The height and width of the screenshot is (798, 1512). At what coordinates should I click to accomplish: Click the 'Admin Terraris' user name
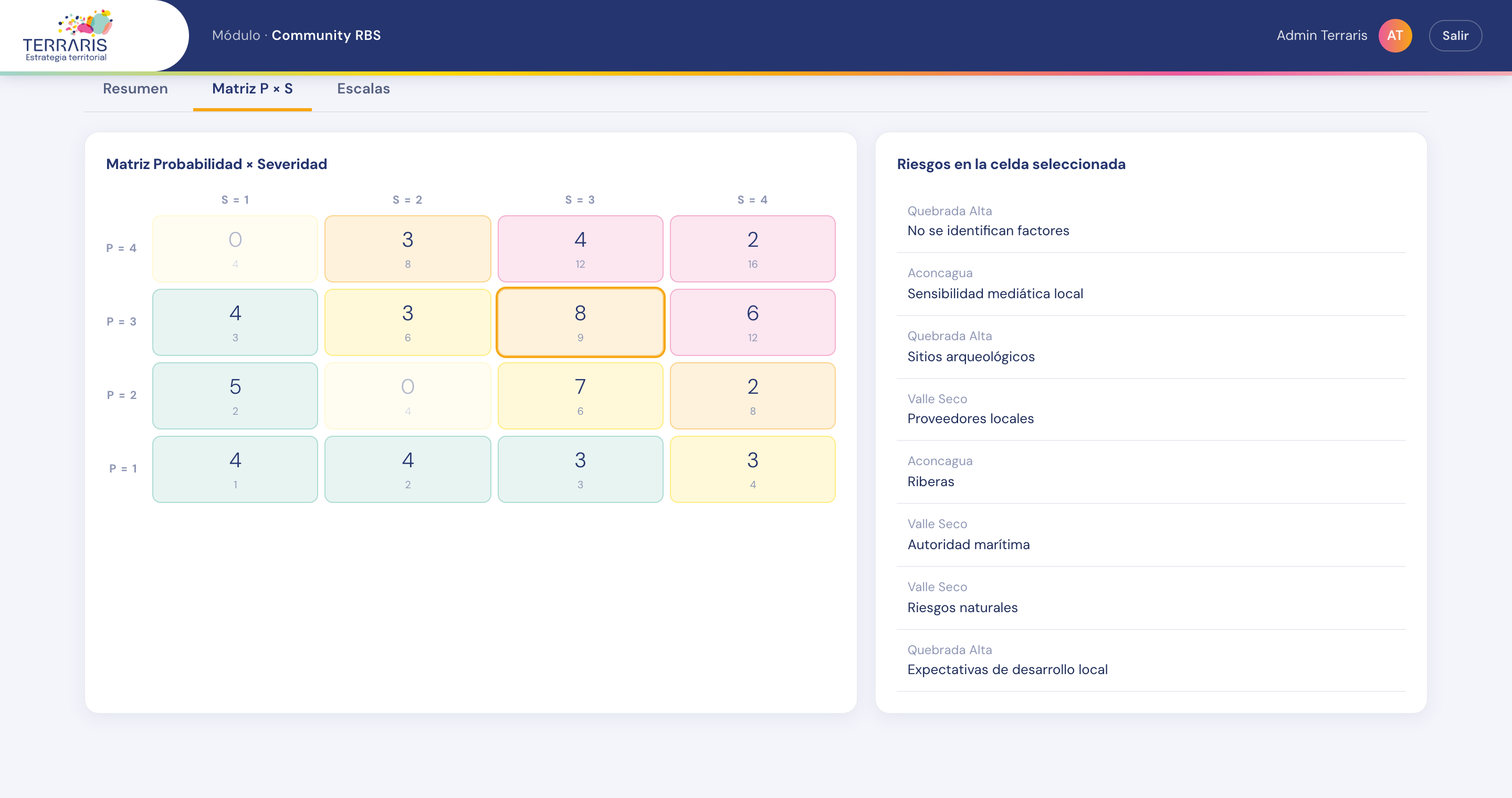pyautogui.click(x=1321, y=35)
